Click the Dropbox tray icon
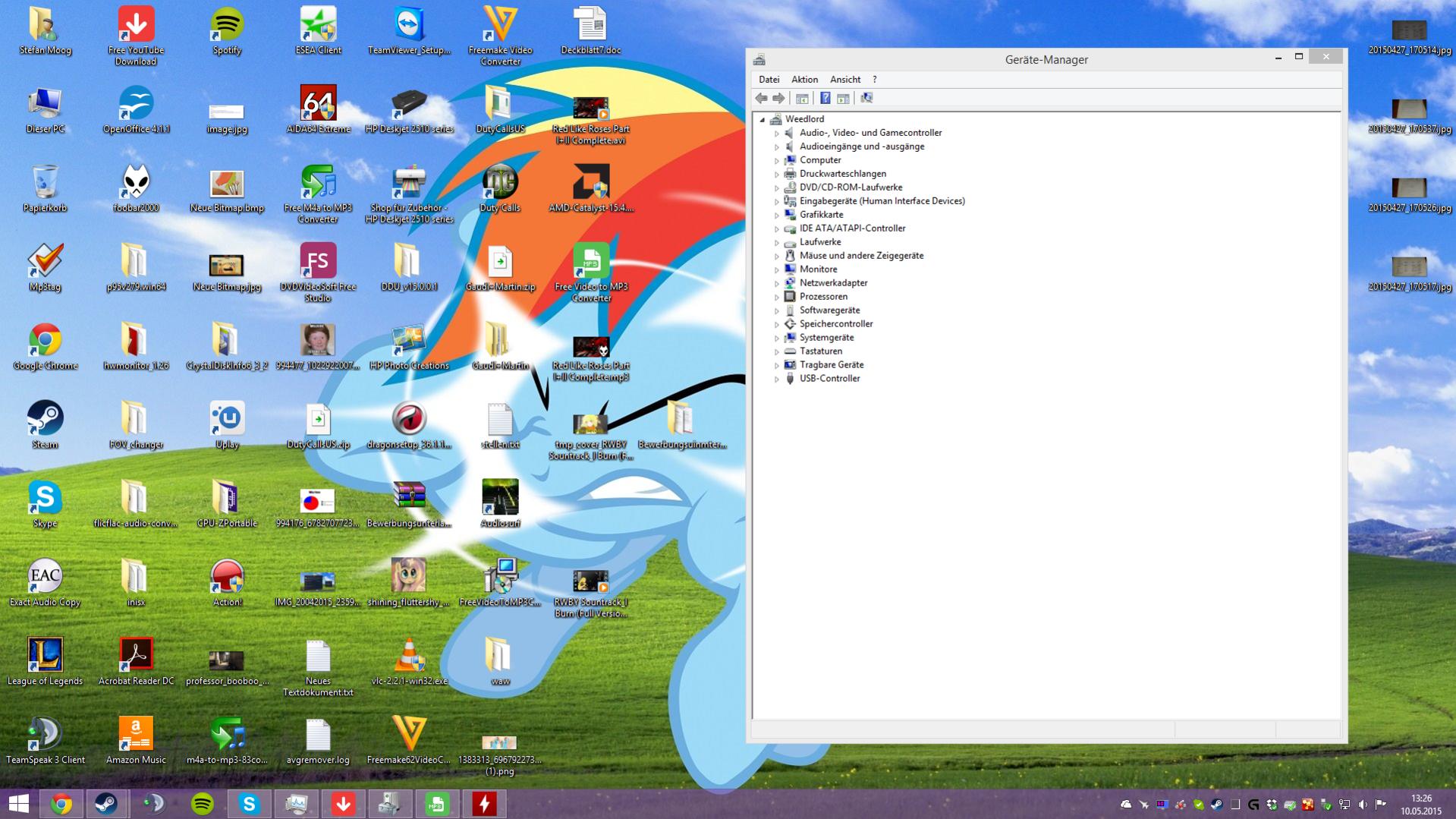Viewport: 1456px width, 819px height. (x=1272, y=805)
